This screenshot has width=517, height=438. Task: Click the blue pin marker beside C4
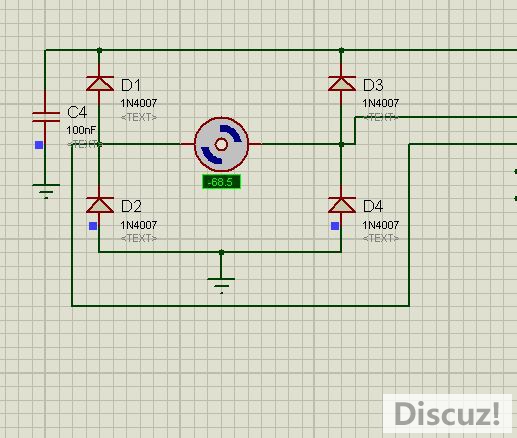pyautogui.click(x=39, y=145)
